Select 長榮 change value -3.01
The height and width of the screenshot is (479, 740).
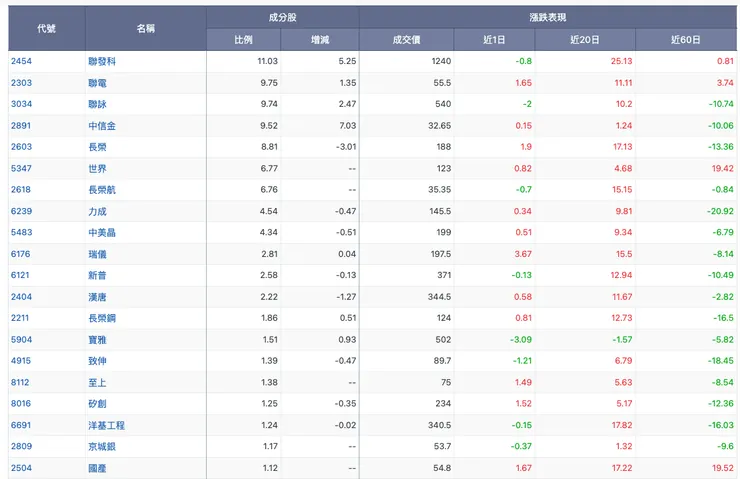pos(346,147)
